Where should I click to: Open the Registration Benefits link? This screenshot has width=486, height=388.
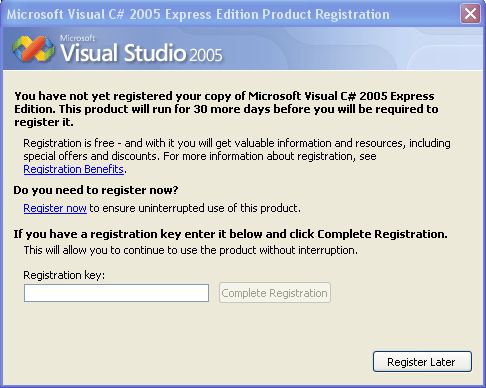(x=73, y=169)
